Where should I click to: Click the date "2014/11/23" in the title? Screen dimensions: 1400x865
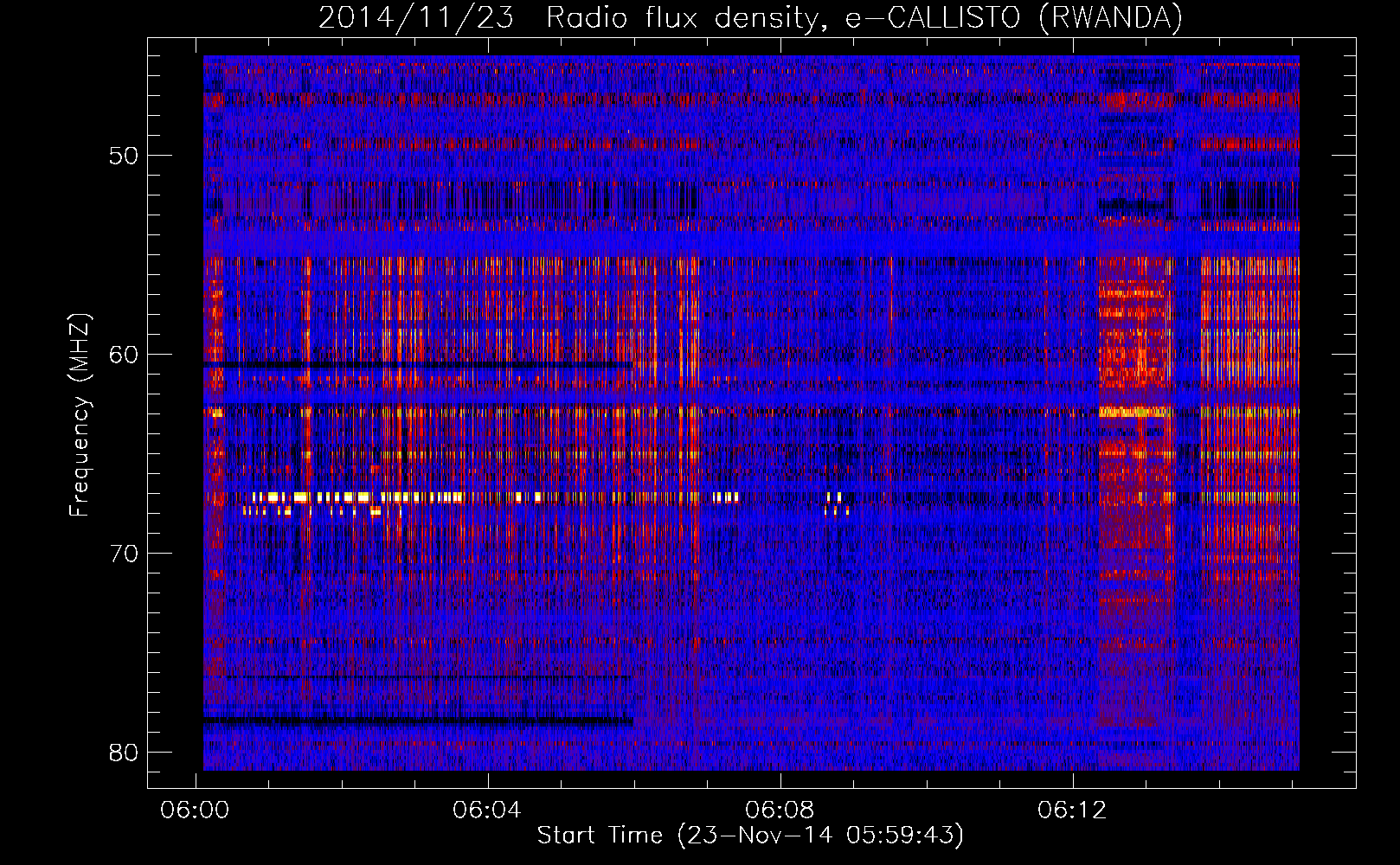pyautogui.click(x=416, y=18)
